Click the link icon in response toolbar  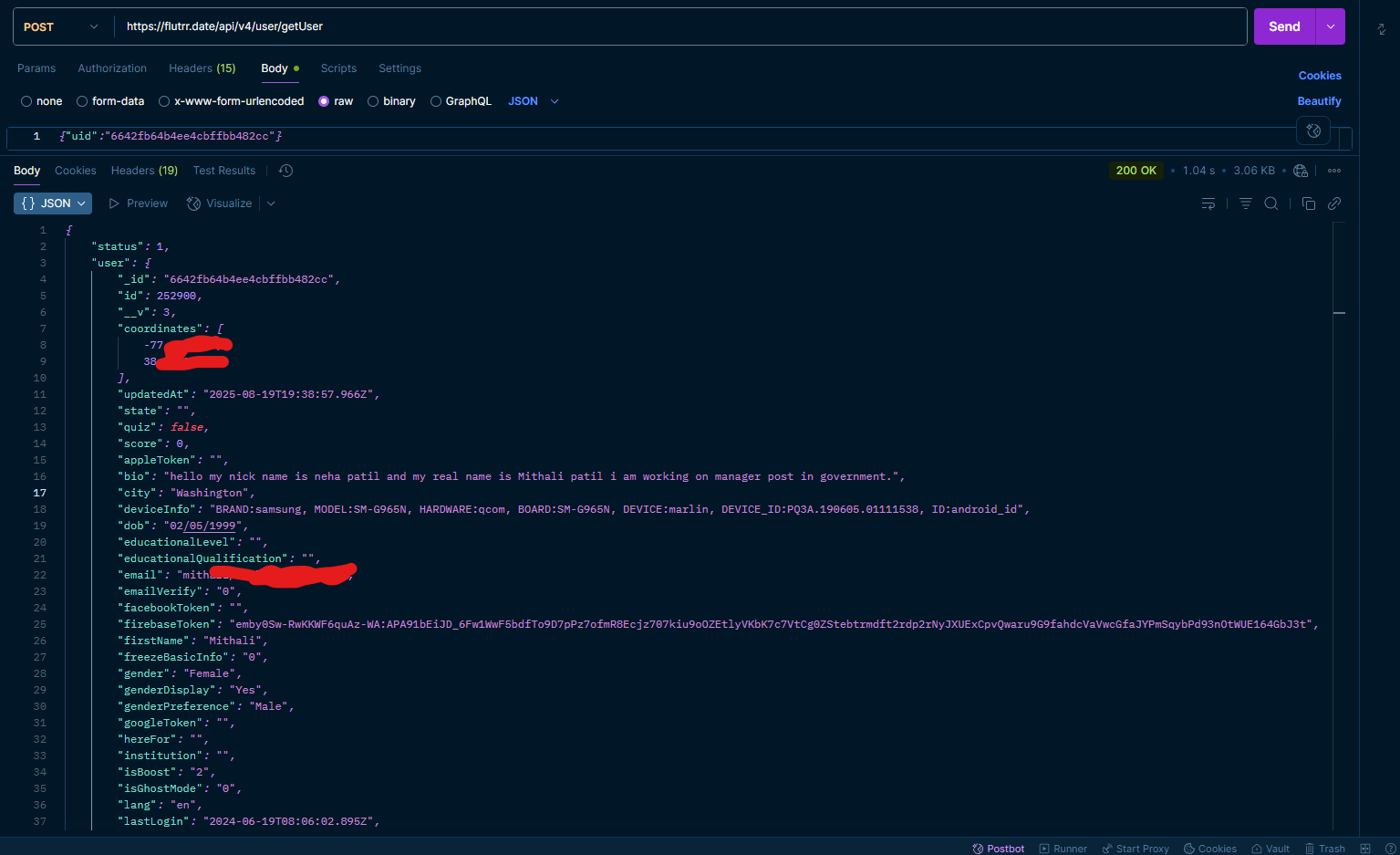pos(1334,203)
